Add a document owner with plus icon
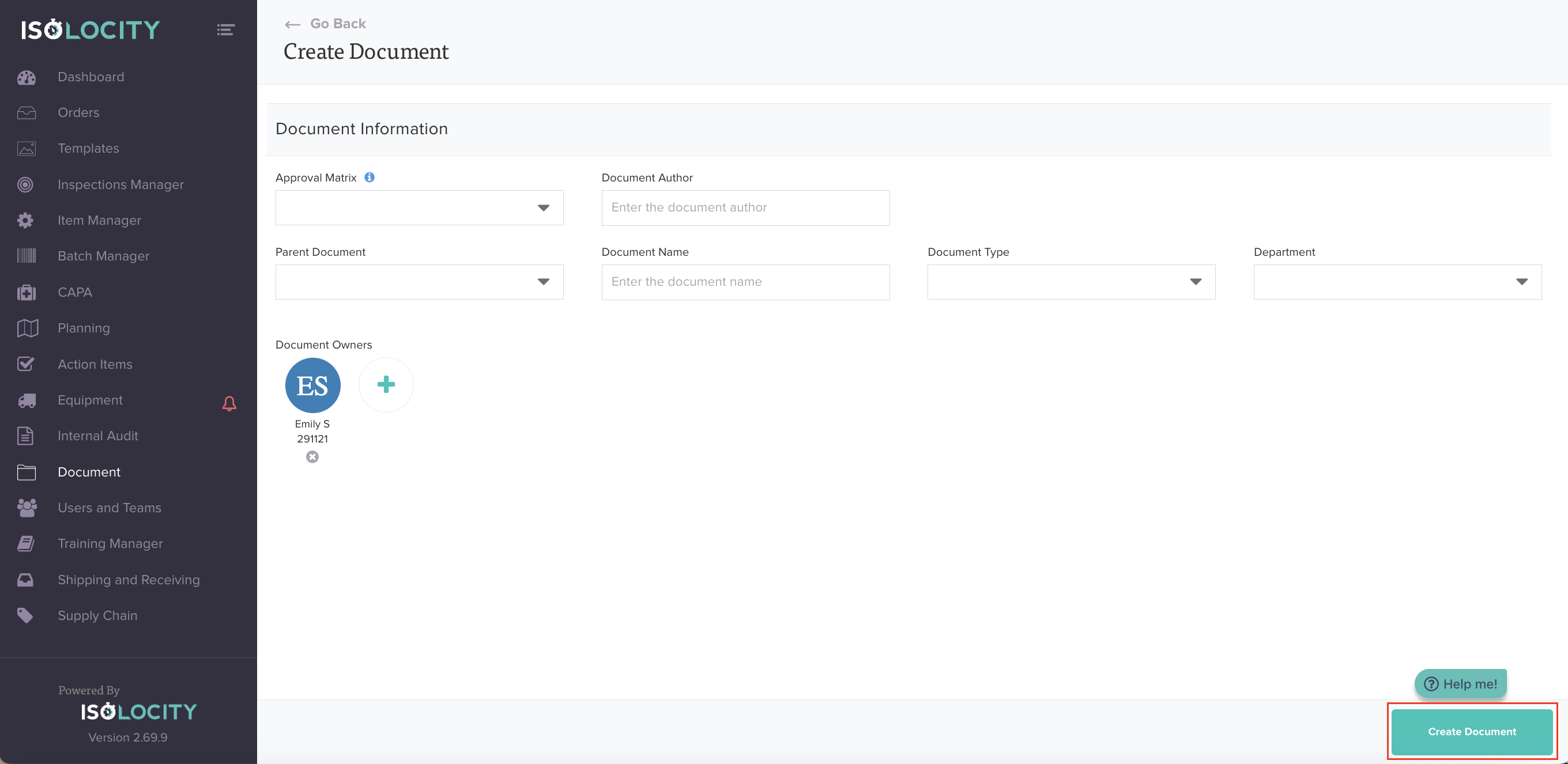Viewport: 1568px width, 764px height. (386, 384)
